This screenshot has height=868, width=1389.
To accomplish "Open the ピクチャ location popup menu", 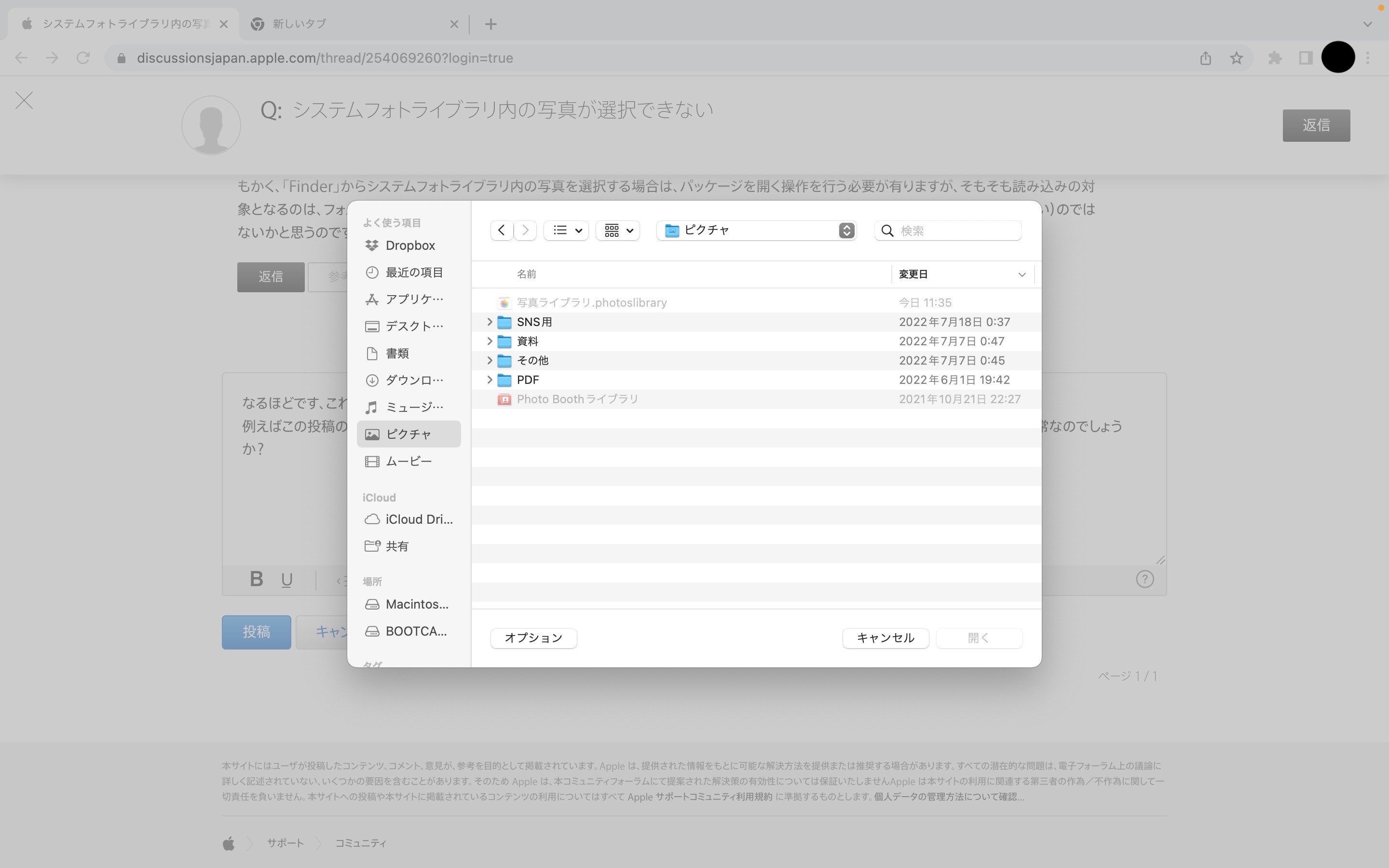I will 756,230.
